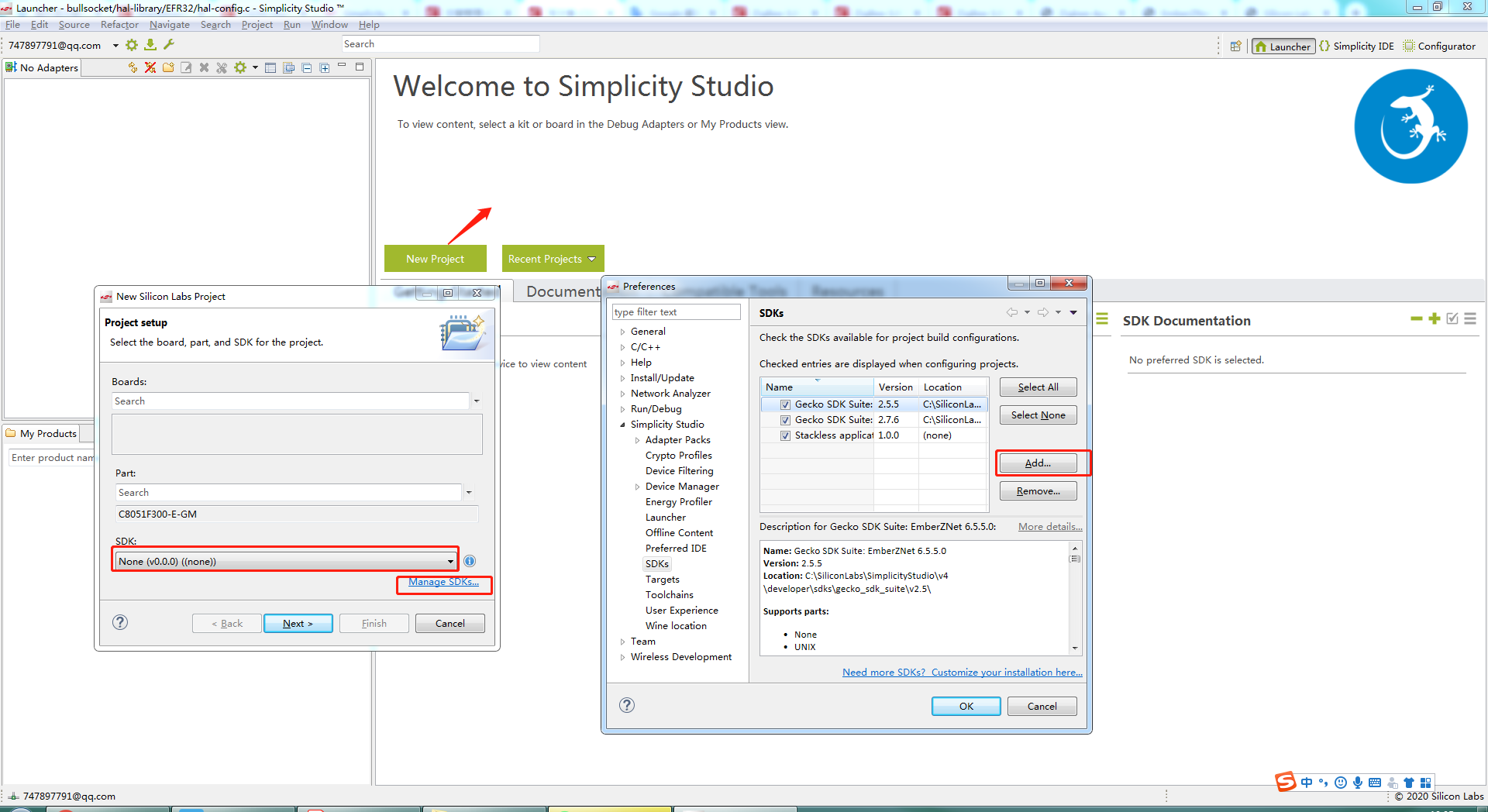Click Manage SDKs... link

pos(443,582)
